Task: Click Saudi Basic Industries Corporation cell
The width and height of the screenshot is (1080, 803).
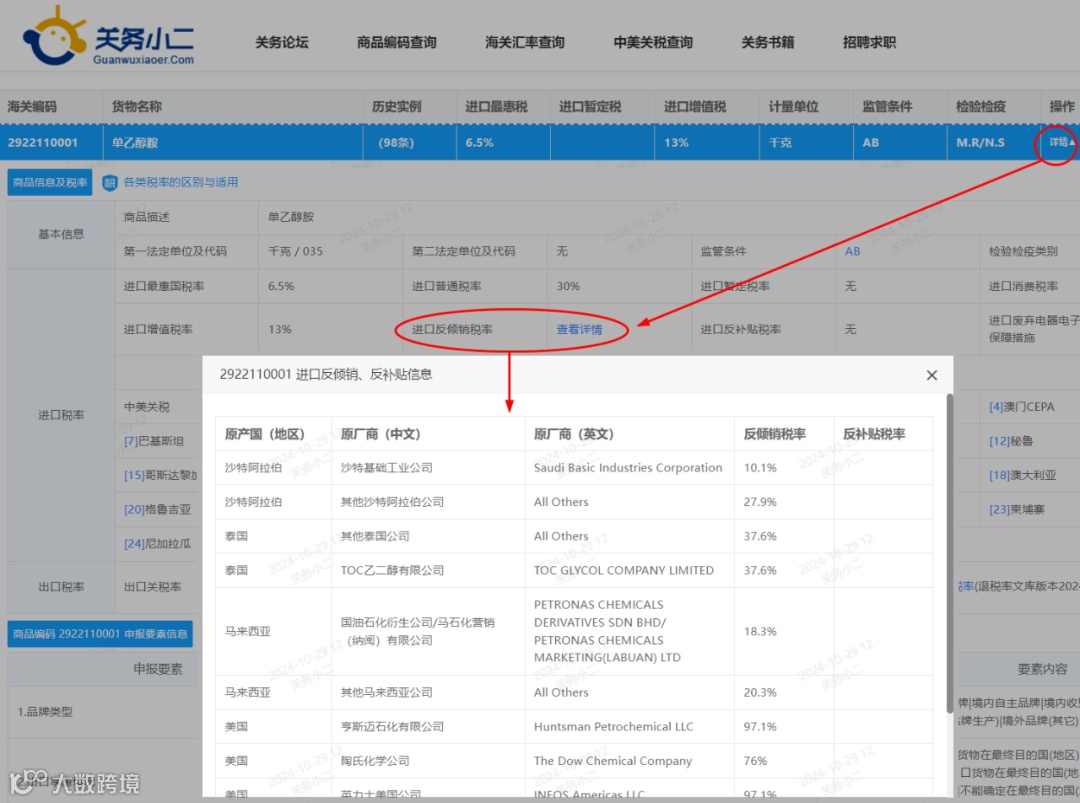Action: (628, 468)
